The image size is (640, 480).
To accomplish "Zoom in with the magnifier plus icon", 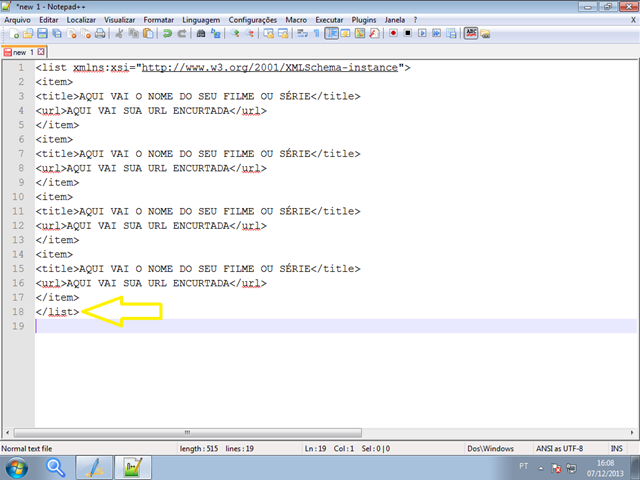I will pyautogui.click(x=234, y=33).
